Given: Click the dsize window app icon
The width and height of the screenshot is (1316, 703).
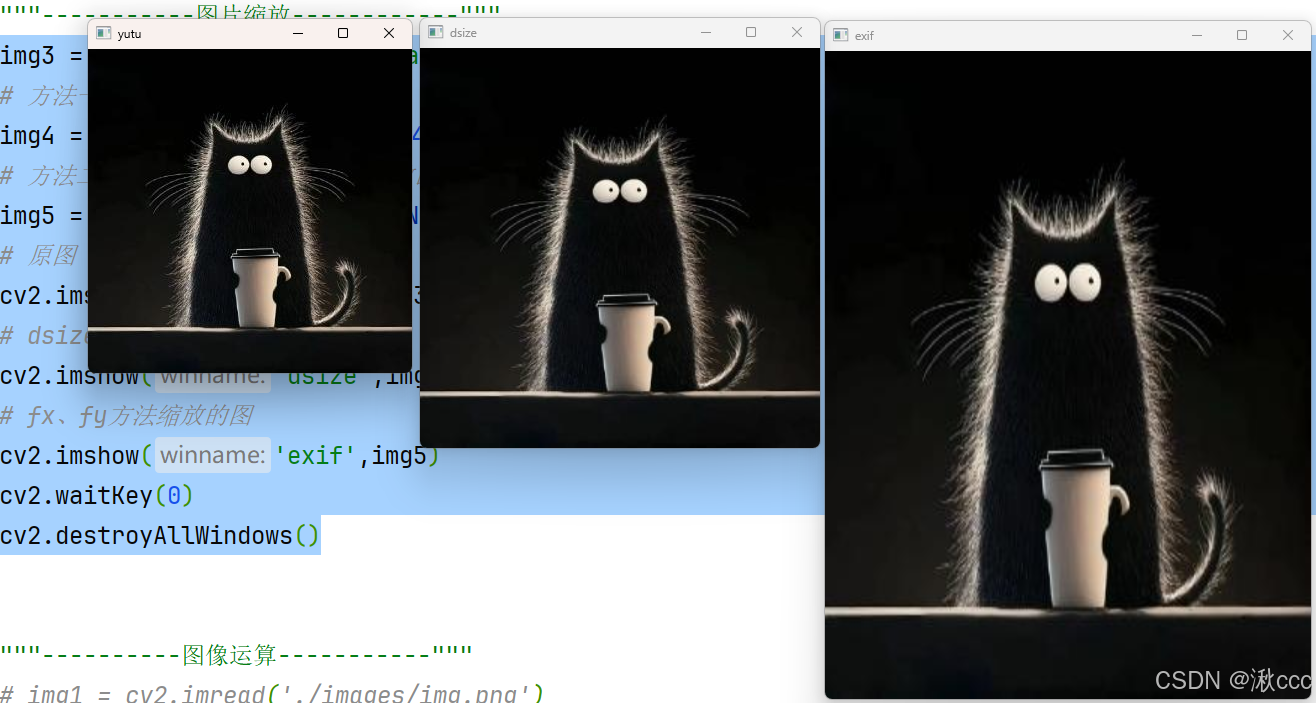Looking at the screenshot, I should [435, 32].
